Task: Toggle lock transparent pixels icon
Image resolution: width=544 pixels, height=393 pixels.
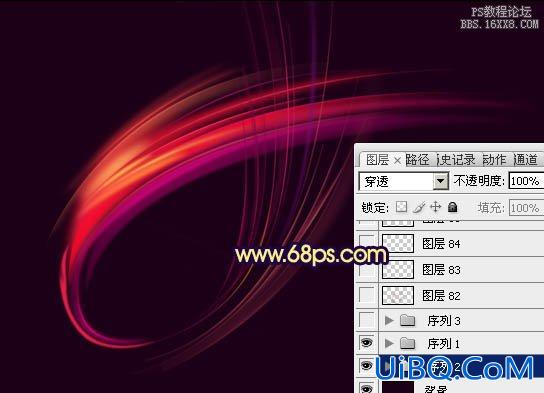Action: tap(401, 207)
